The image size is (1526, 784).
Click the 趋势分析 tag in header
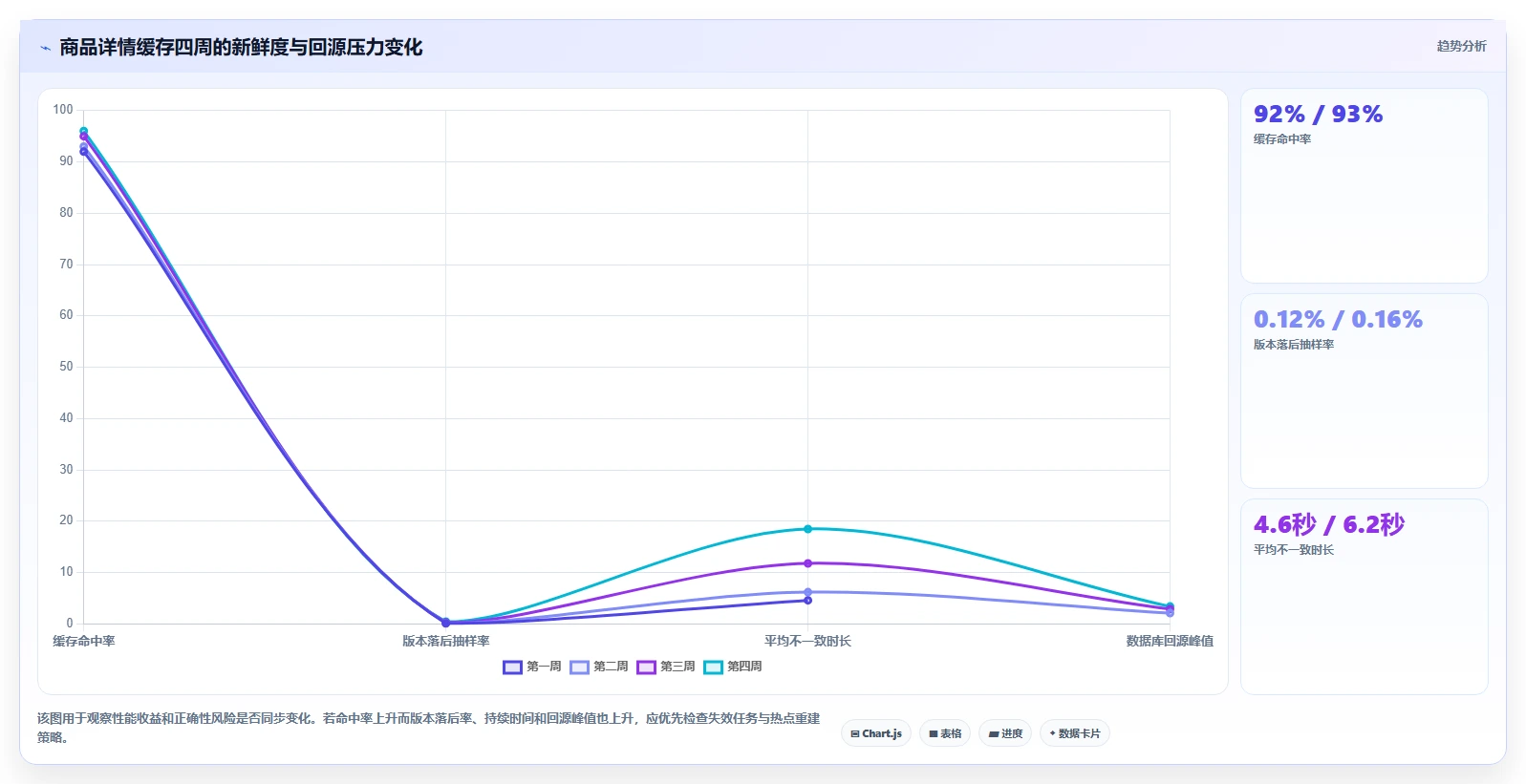click(1461, 46)
